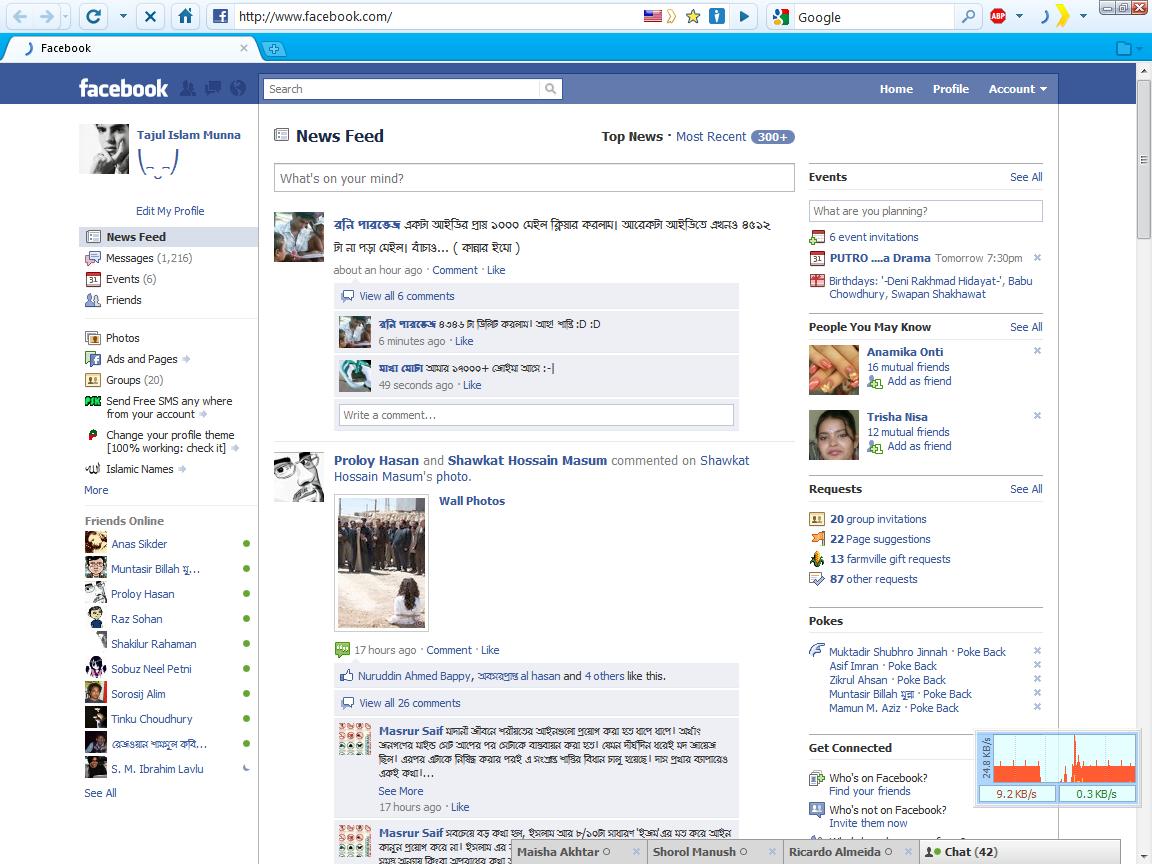The width and height of the screenshot is (1152, 864).
Task: Click the browser address bar URL
Action: (x=316, y=16)
